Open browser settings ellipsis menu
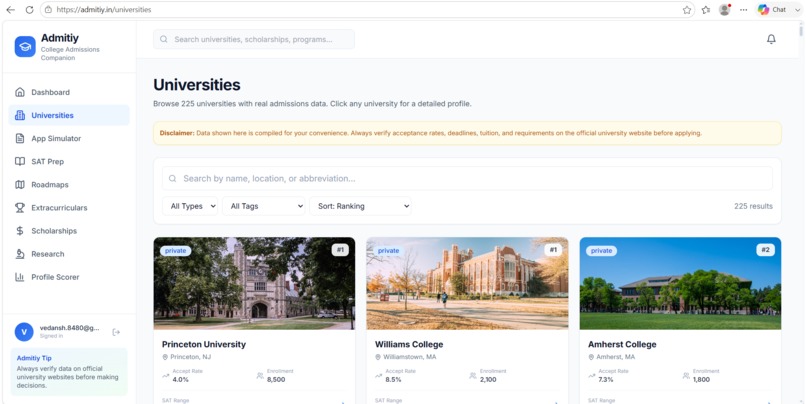The height and width of the screenshot is (404, 806). (743, 9)
